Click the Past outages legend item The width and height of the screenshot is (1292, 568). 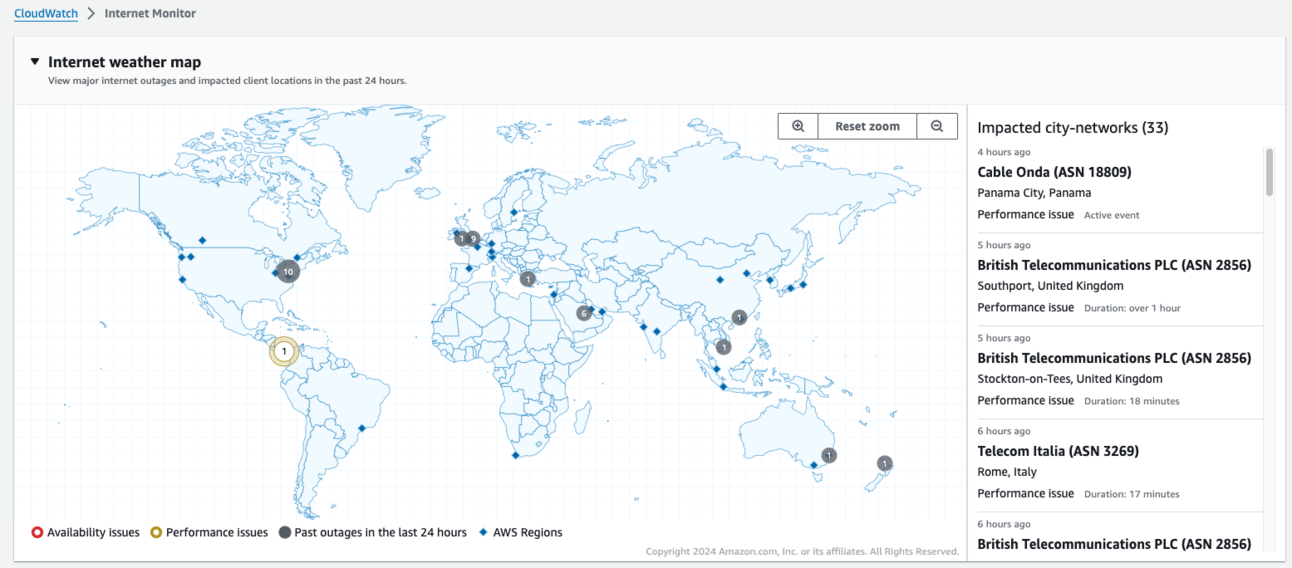pyautogui.click(x=372, y=532)
